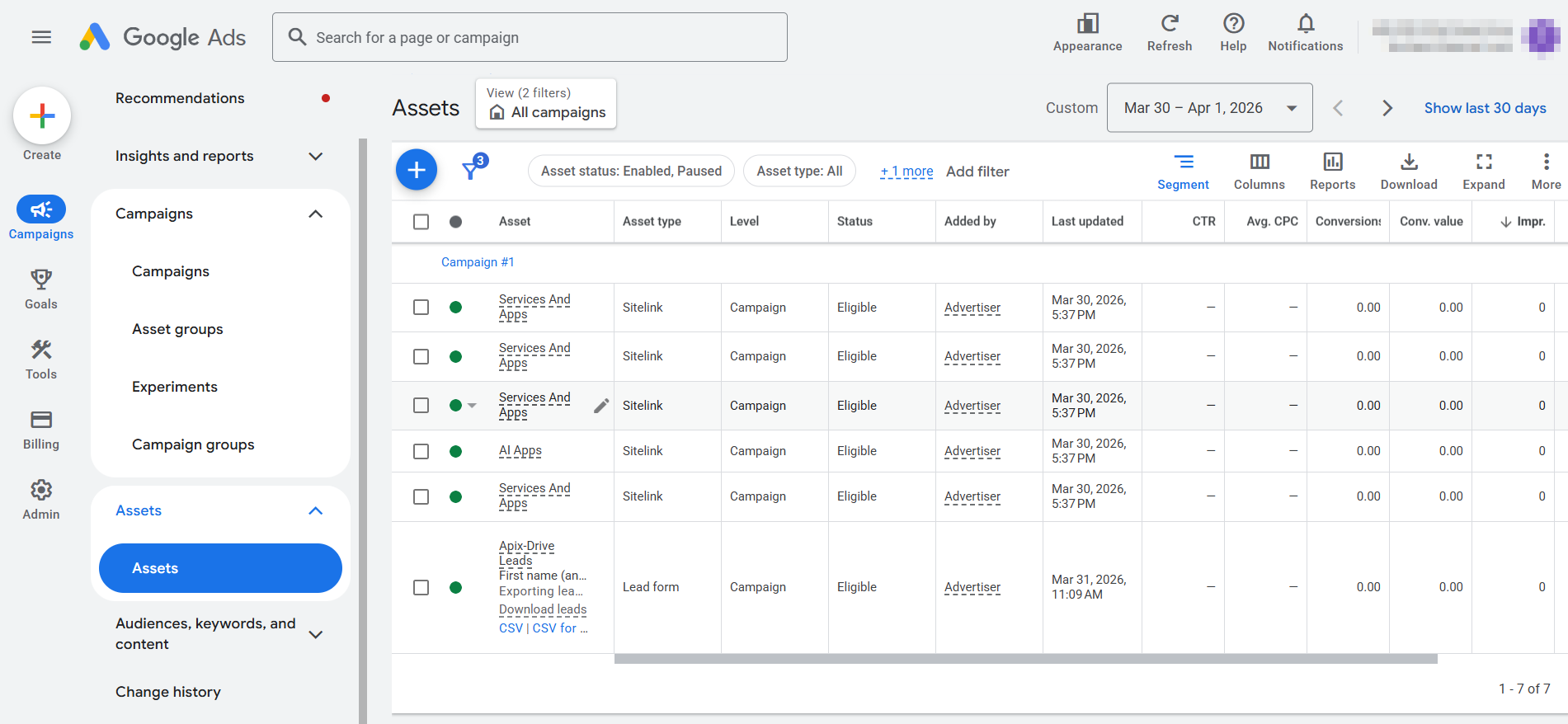This screenshot has width=1568, height=724.
Task: Open the Campaign #1 link
Action: 478,262
